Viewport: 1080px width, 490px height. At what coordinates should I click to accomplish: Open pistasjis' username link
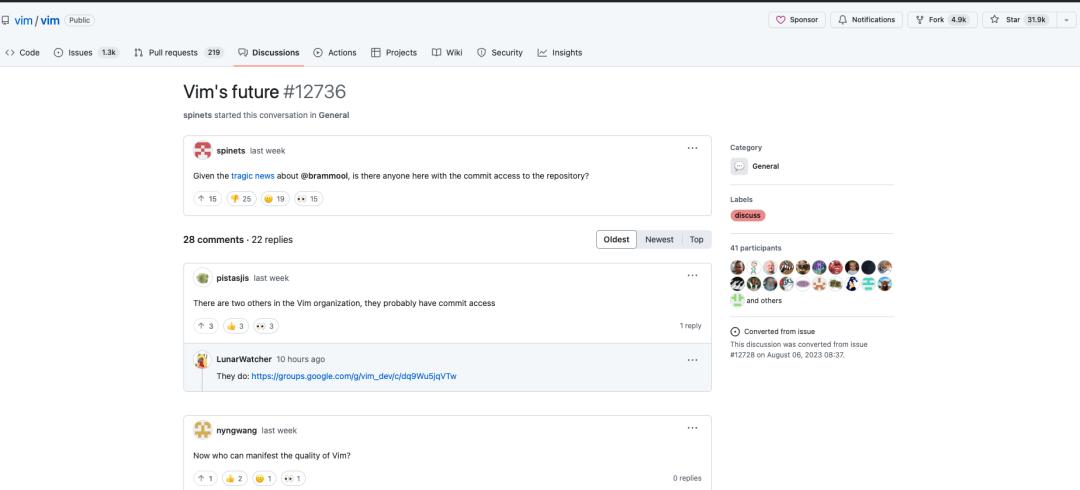click(x=232, y=278)
